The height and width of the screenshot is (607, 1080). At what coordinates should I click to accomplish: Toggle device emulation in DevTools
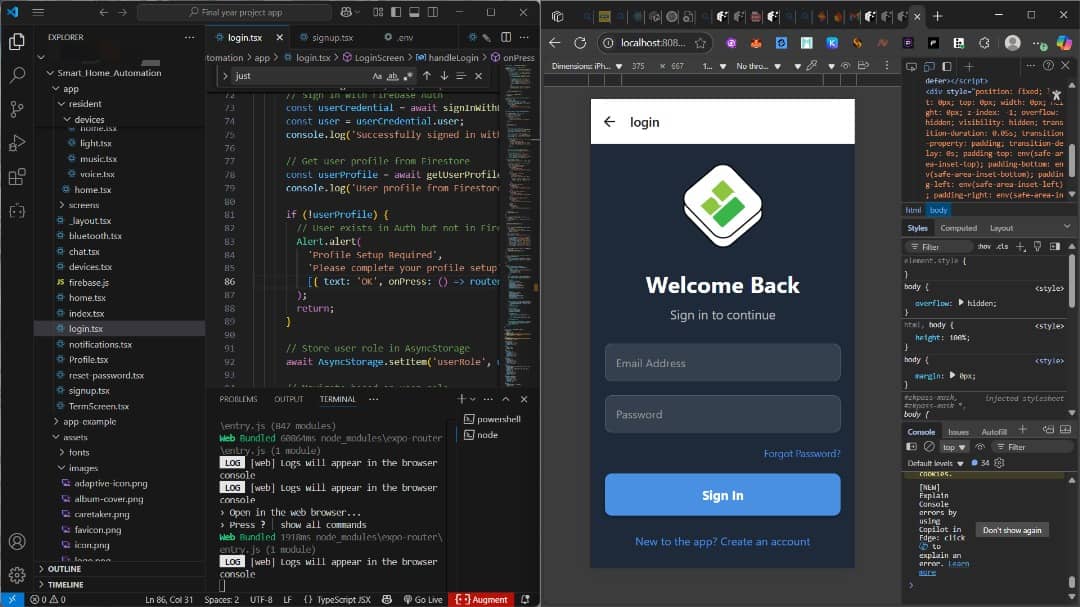(929, 66)
